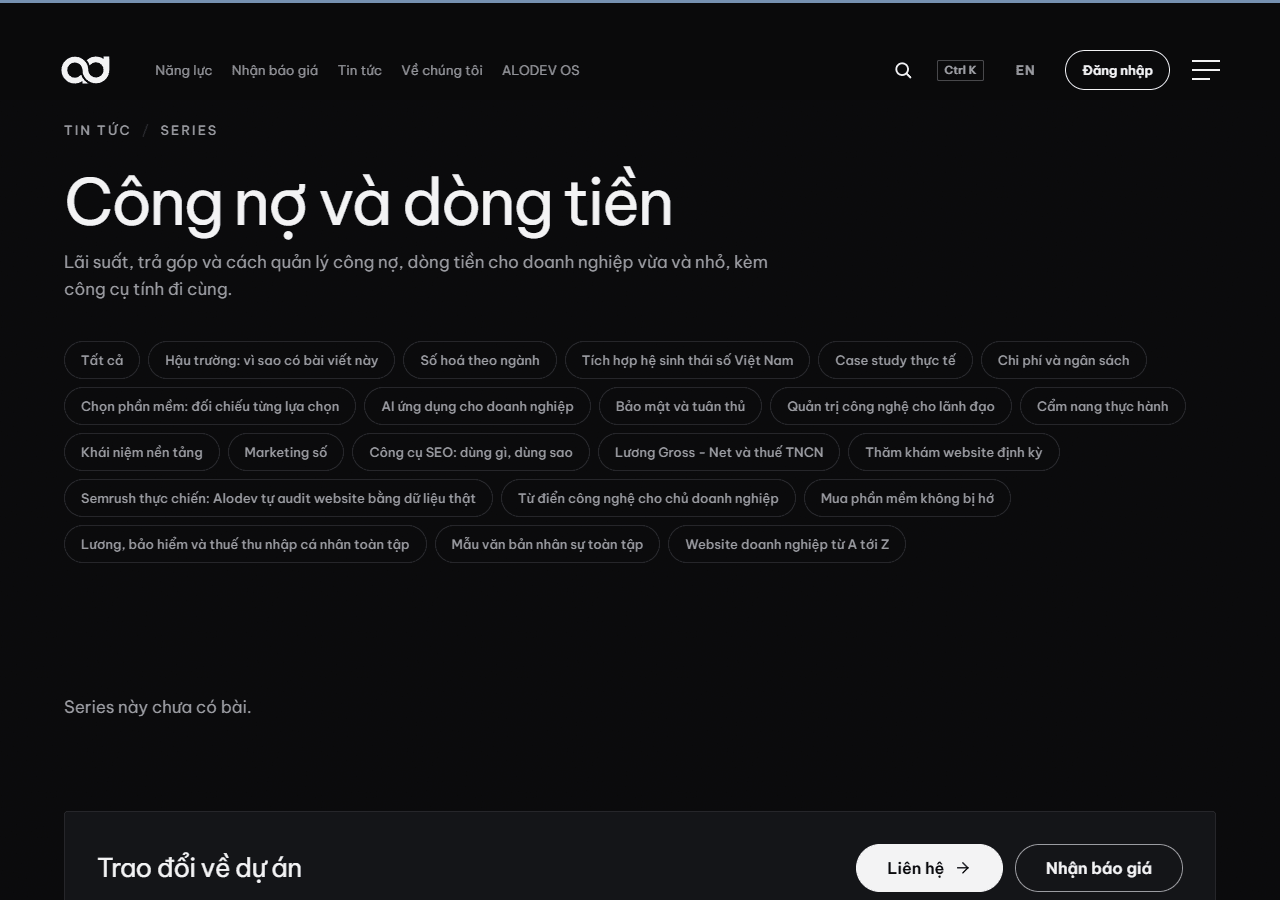The width and height of the screenshot is (1280, 900).
Task: Switch language to EN
Action: [1025, 70]
